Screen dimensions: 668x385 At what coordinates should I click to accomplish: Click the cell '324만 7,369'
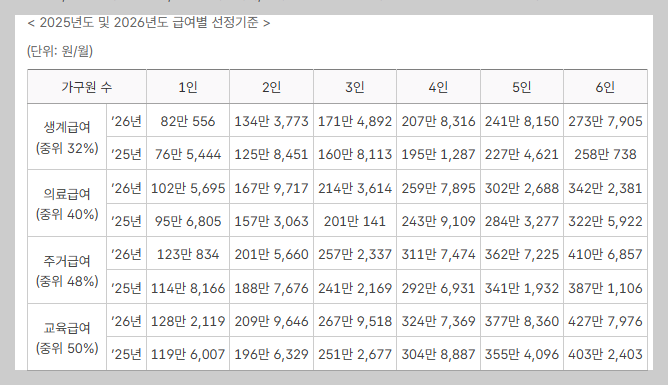[438, 321]
